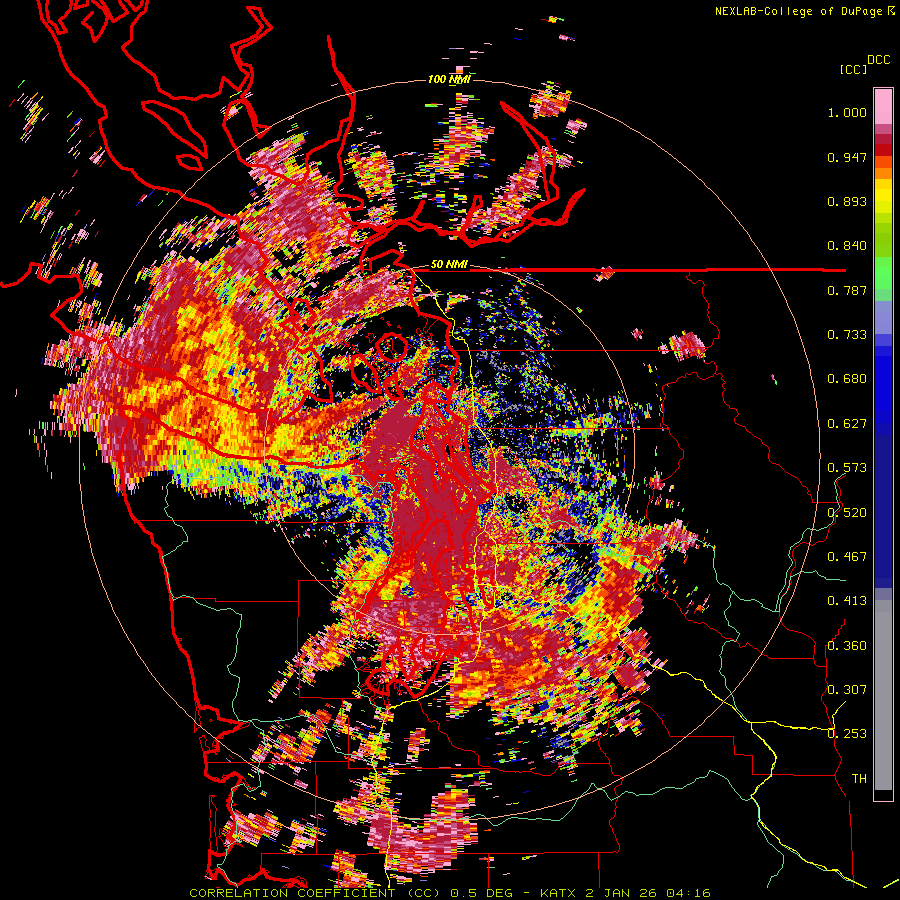Image resolution: width=900 pixels, height=900 pixels.
Task: Click the 0.253 scale value
Action: coord(847,734)
